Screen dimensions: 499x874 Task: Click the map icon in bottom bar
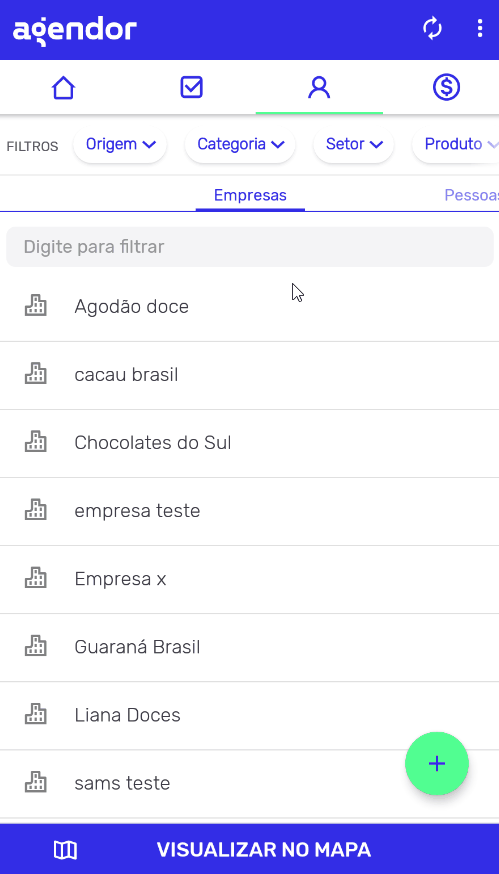click(x=65, y=850)
